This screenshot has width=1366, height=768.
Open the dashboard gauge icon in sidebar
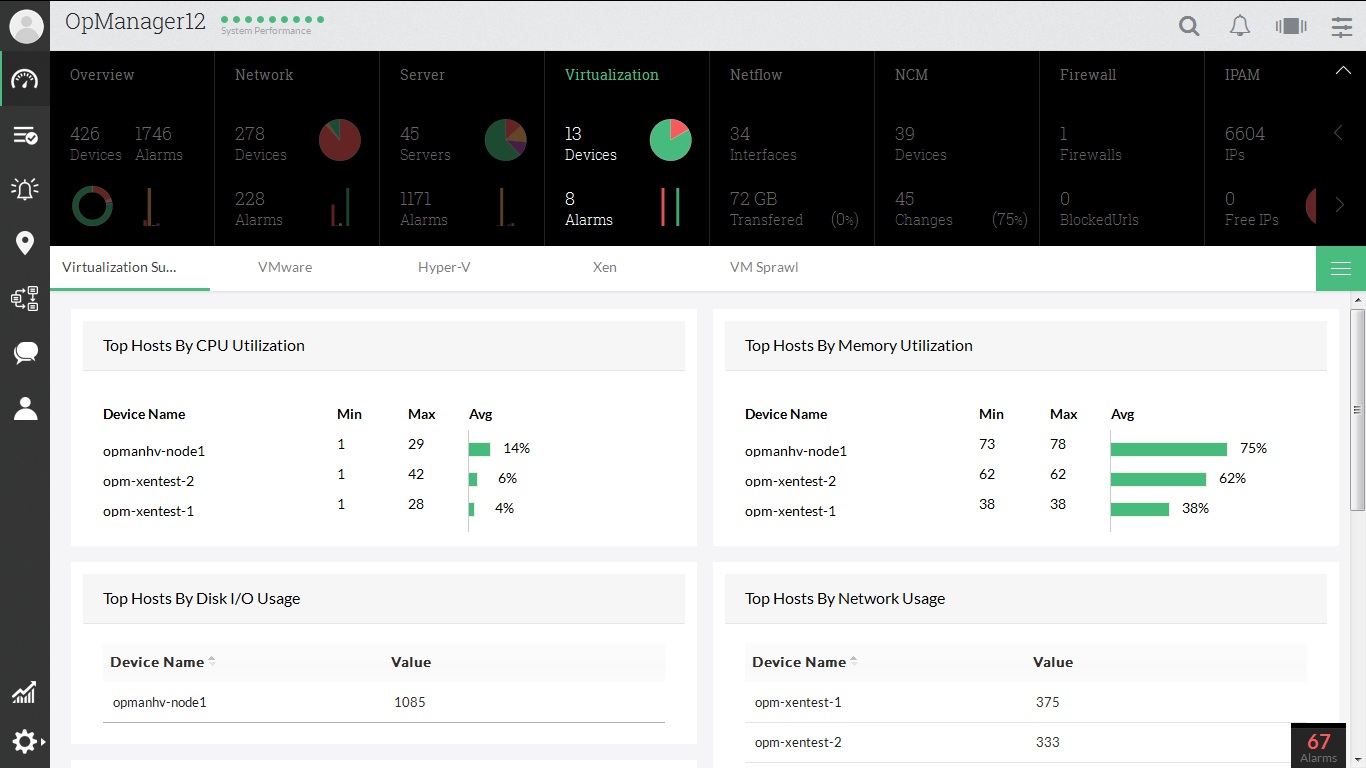(25, 80)
